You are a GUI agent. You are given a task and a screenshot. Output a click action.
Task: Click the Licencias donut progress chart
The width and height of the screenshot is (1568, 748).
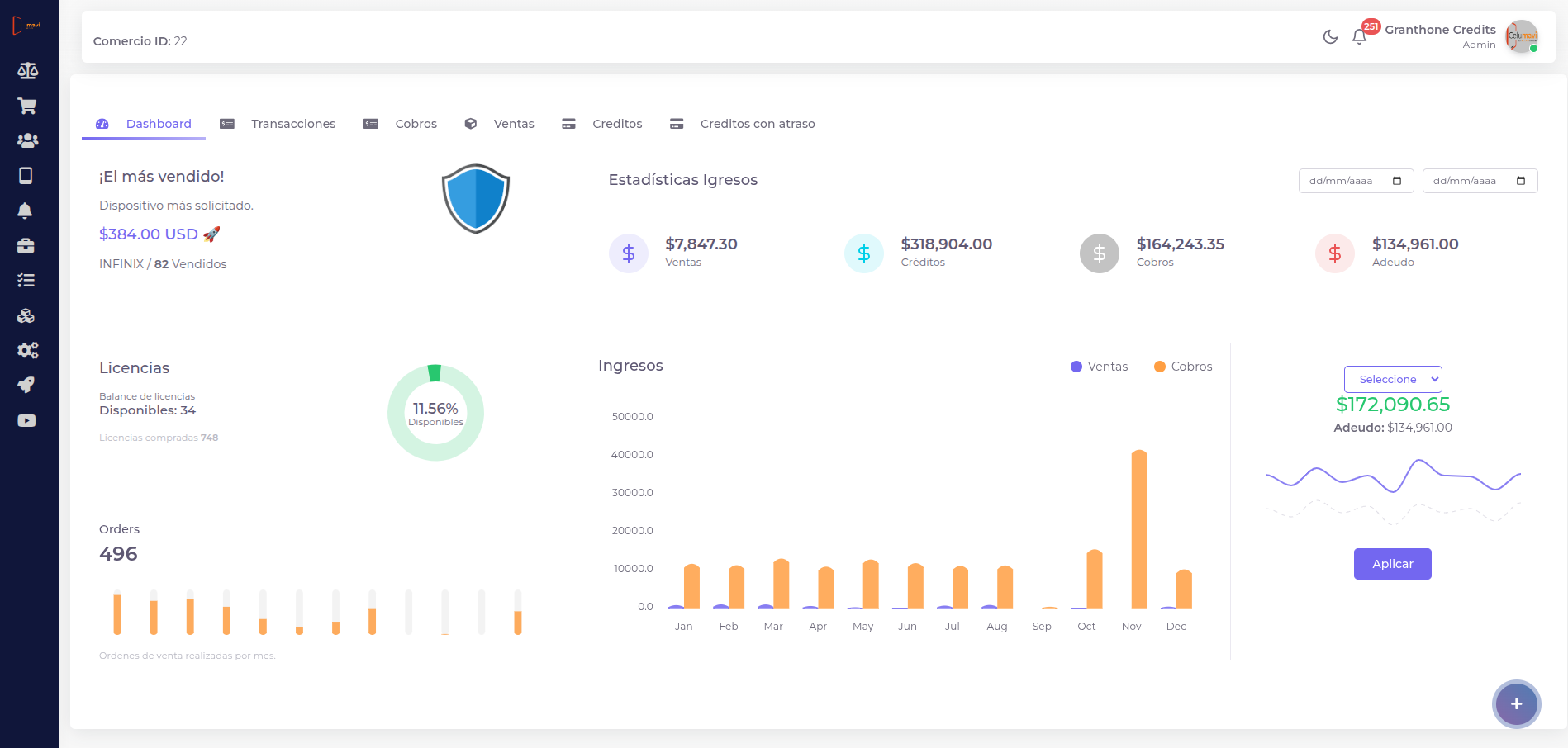(x=435, y=413)
